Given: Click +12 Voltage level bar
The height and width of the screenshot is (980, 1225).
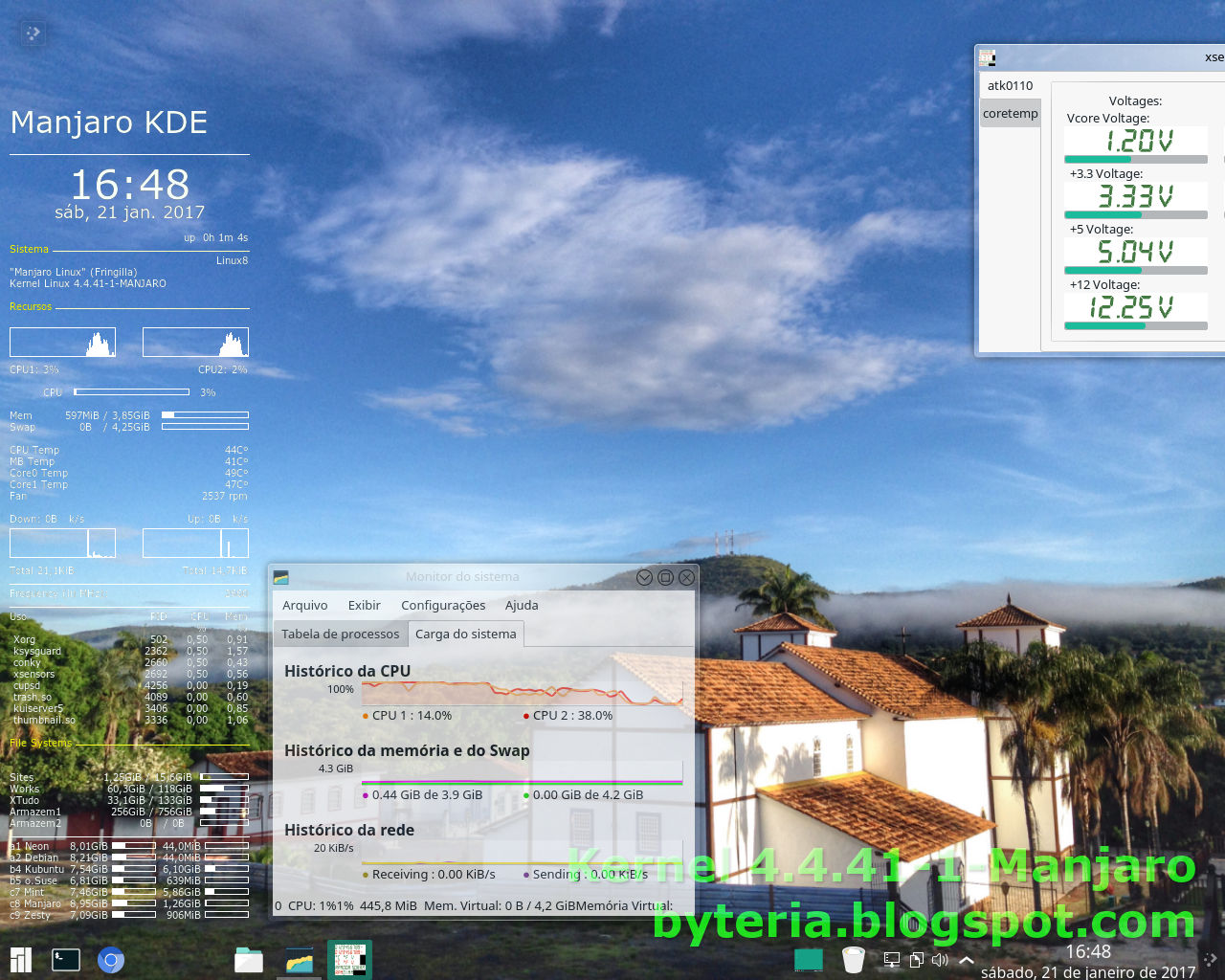Looking at the screenshot, I should pos(1136,326).
